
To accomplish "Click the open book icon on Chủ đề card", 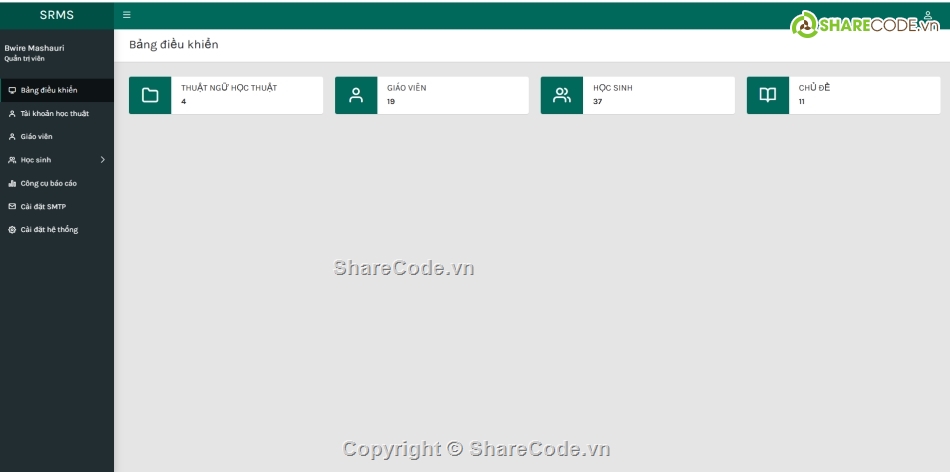I will coord(768,95).
